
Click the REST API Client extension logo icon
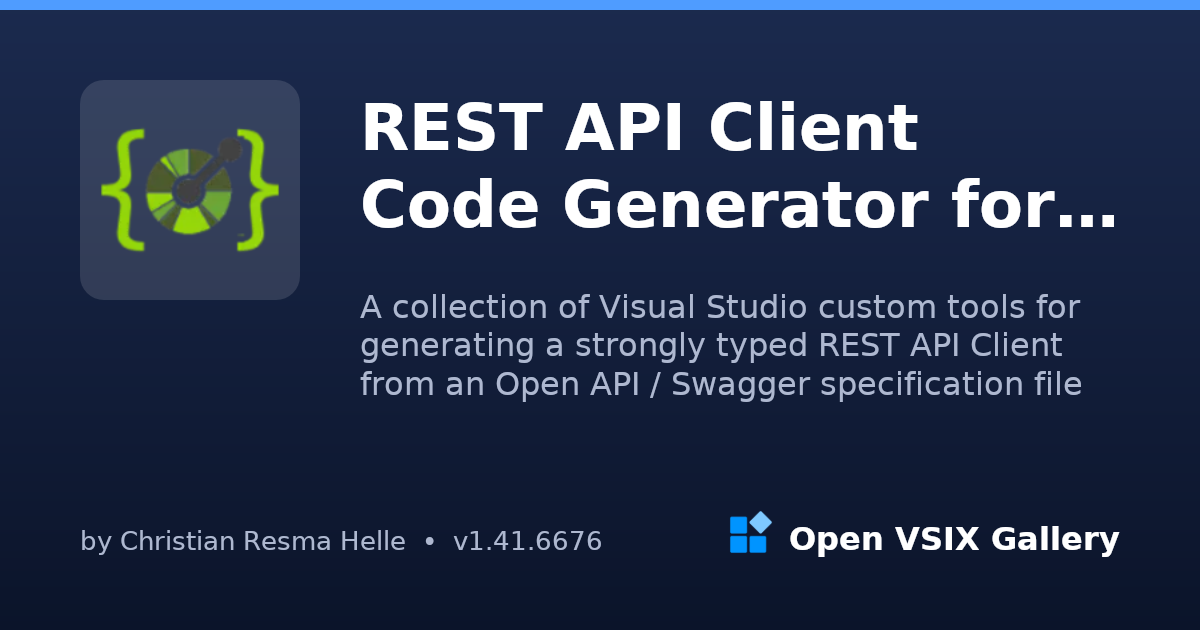pos(190,190)
